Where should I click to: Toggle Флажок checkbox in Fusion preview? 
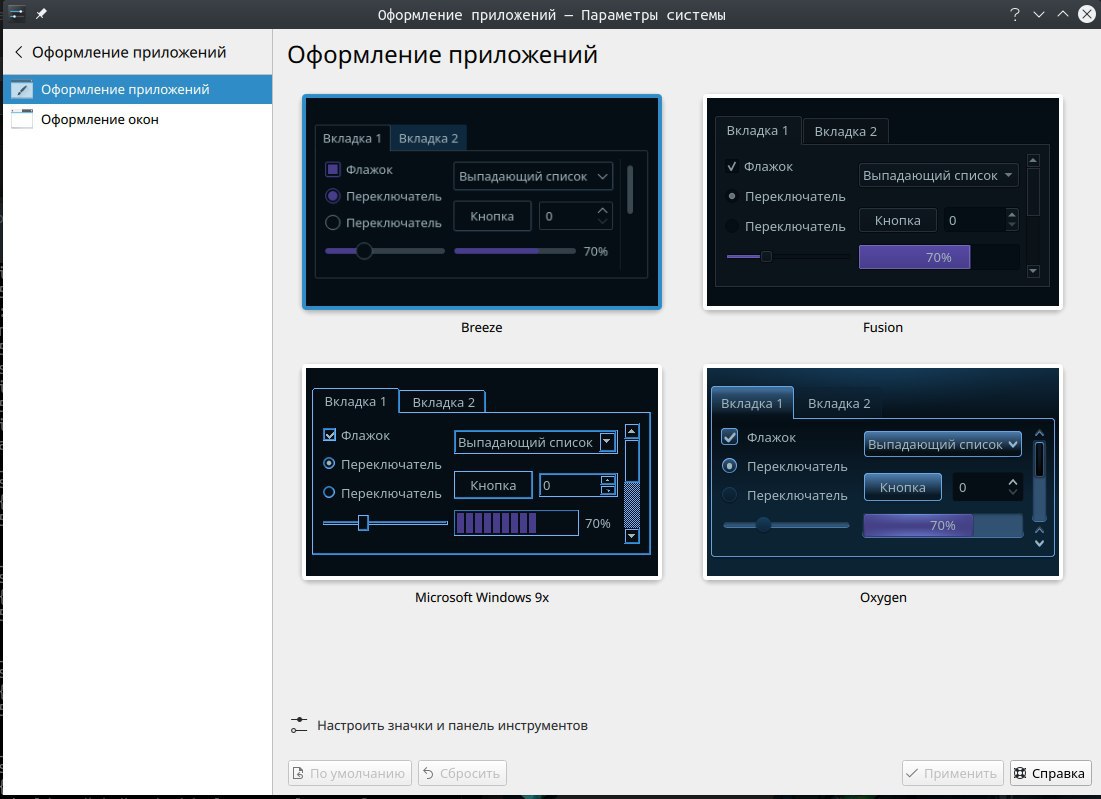click(x=732, y=166)
